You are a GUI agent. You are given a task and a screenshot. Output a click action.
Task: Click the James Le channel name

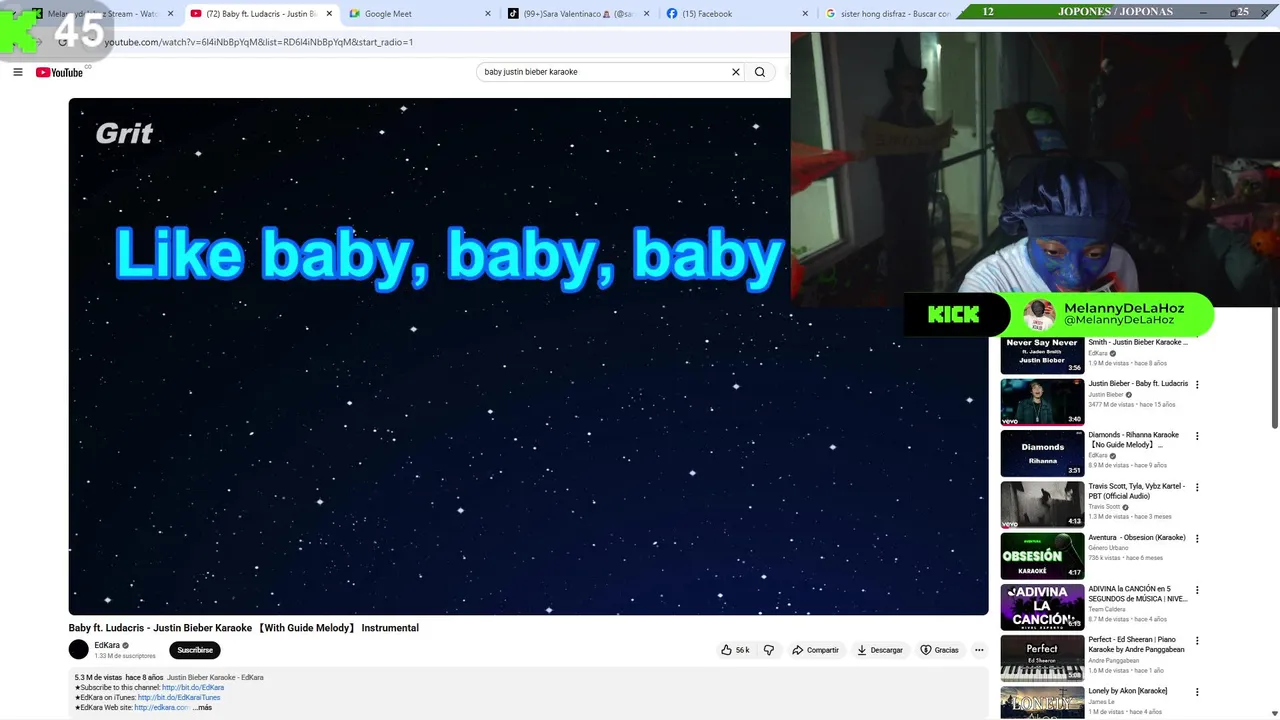tap(1099, 702)
